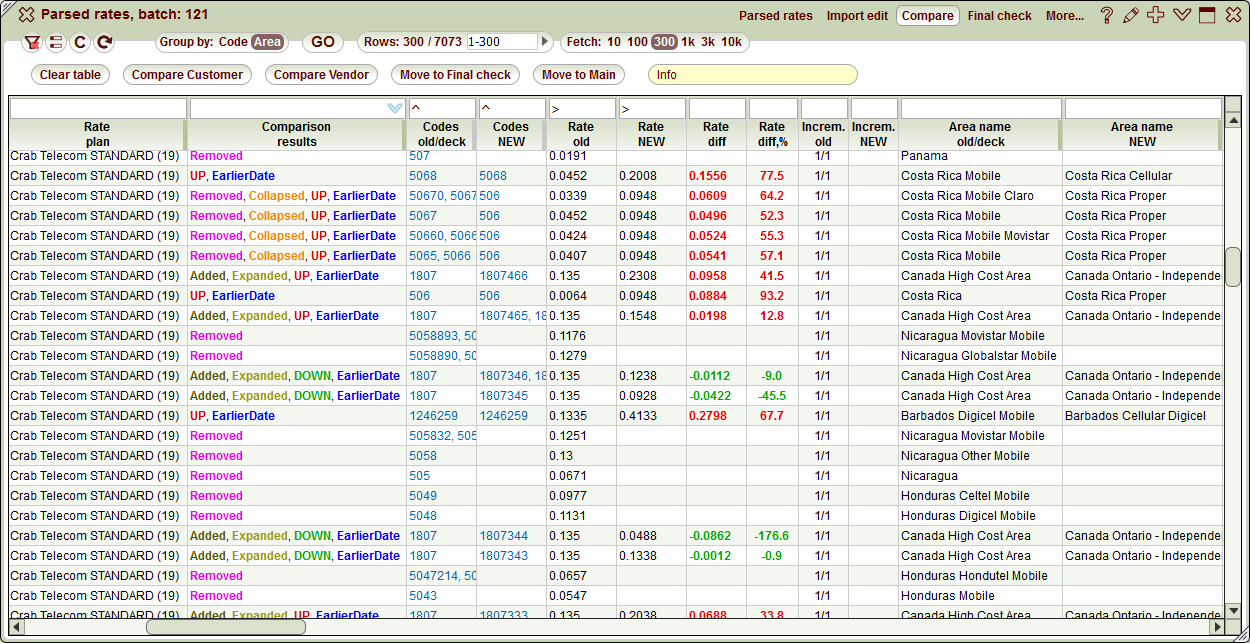Click the row display icon beside the filter icon

pyautogui.click(x=55, y=42)
